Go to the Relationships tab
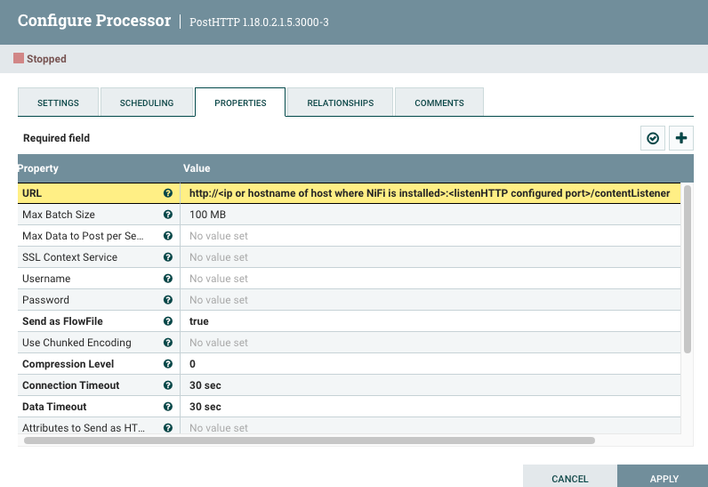This screenshot has width=708, height=487. pos(340,102)
